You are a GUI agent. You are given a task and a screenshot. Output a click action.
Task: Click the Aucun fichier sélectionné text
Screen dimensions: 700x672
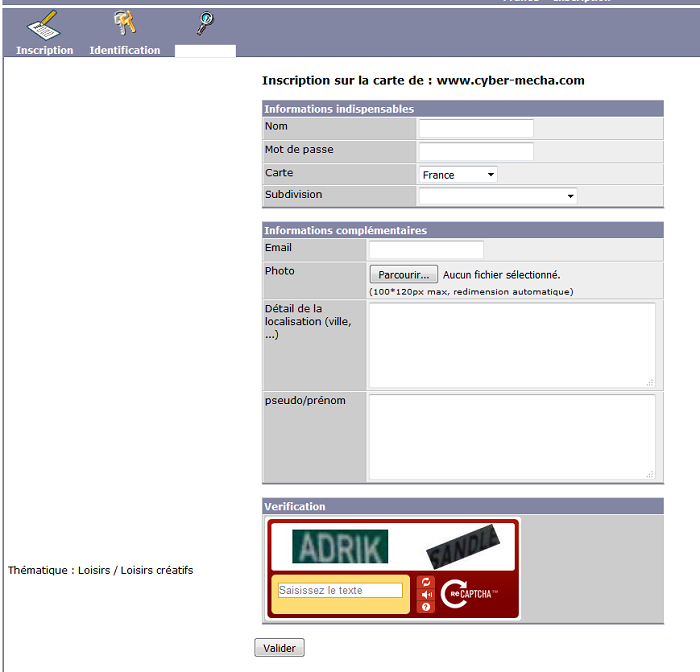point(501,275)
